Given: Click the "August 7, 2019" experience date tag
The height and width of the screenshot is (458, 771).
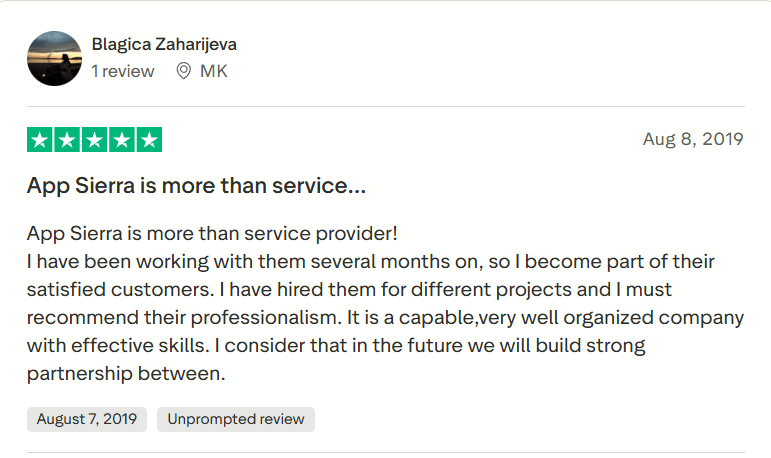Looking at the screenshot, I should click(87, 419).
